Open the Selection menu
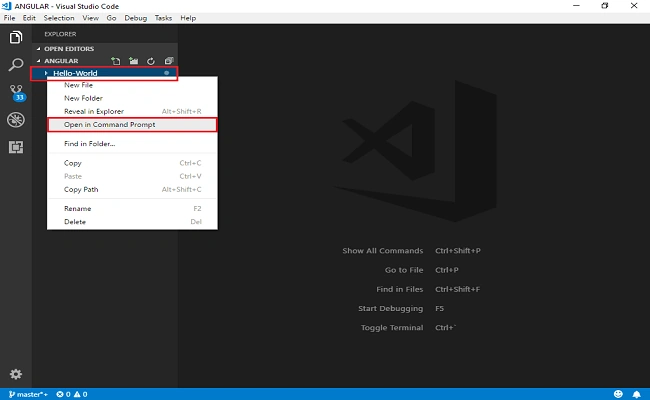650x400 pixels. [59, 18]
